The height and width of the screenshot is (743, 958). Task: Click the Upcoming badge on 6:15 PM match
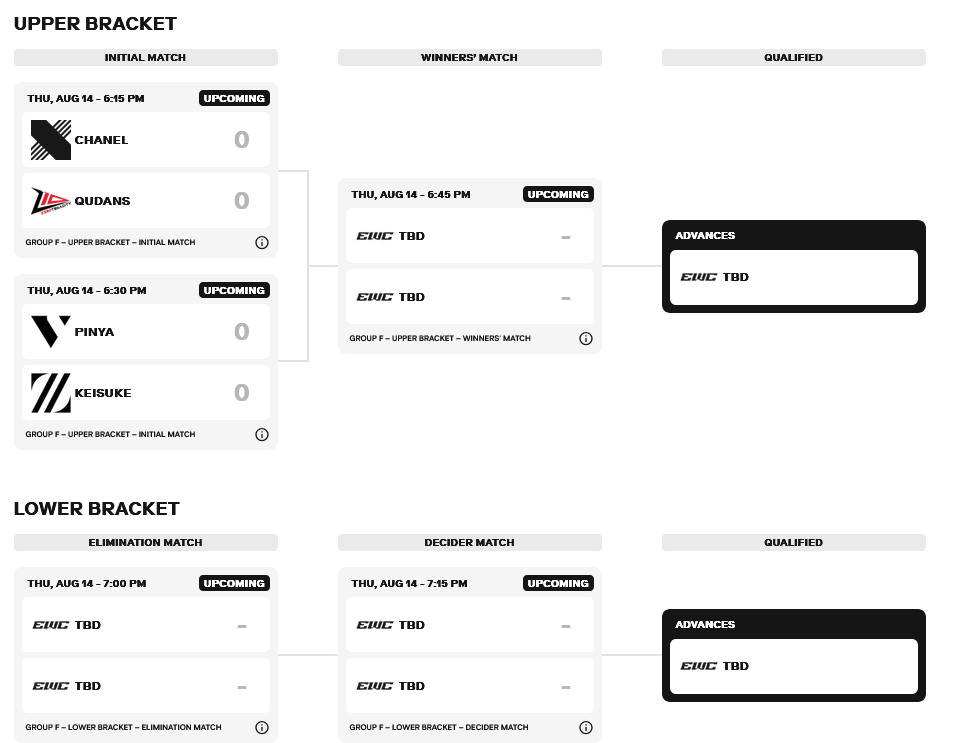pyautogui.click(x=234, y=98)
